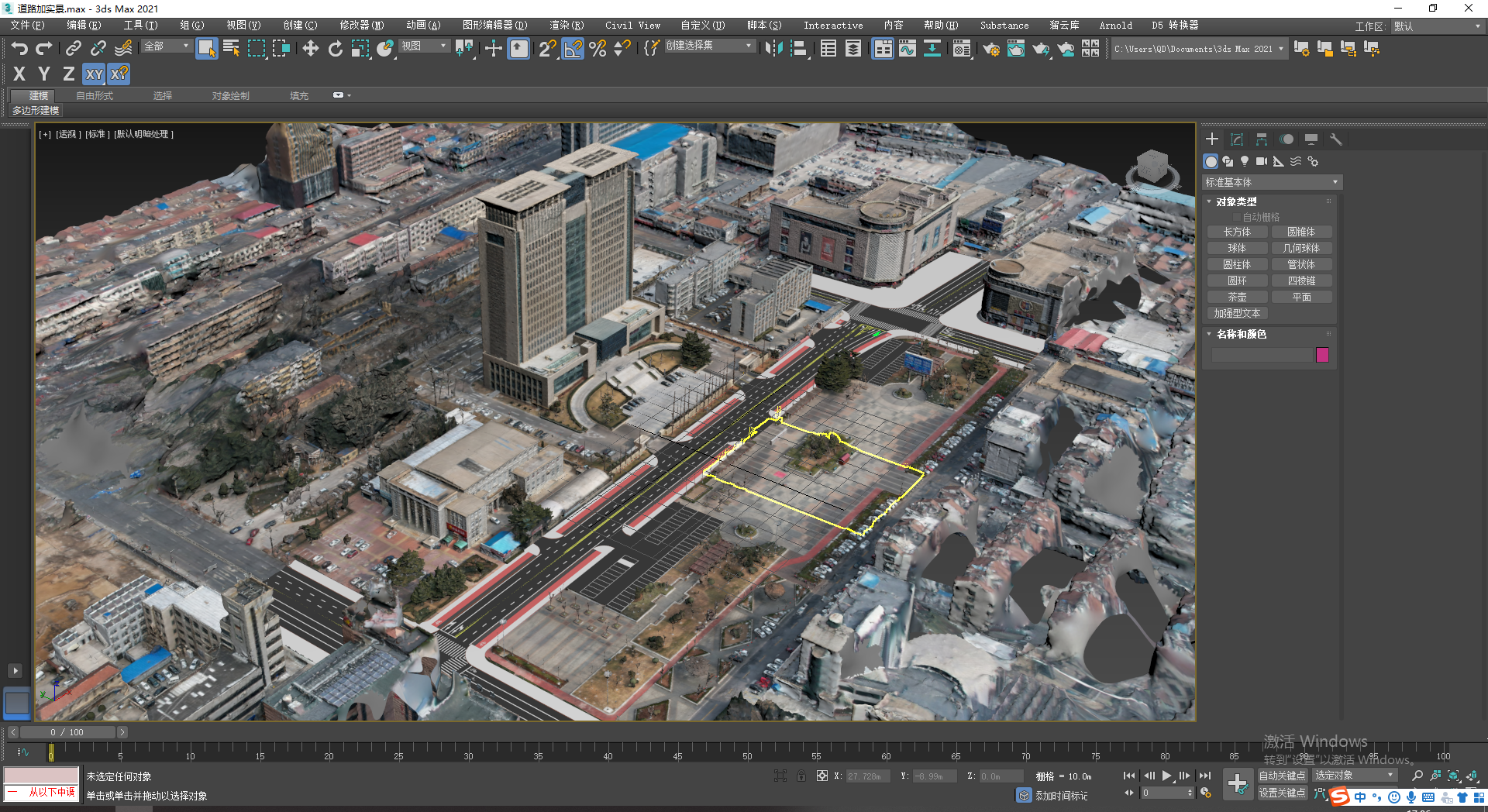Activate the Rotate tool
1488x812 pixels.
[335, 49]
